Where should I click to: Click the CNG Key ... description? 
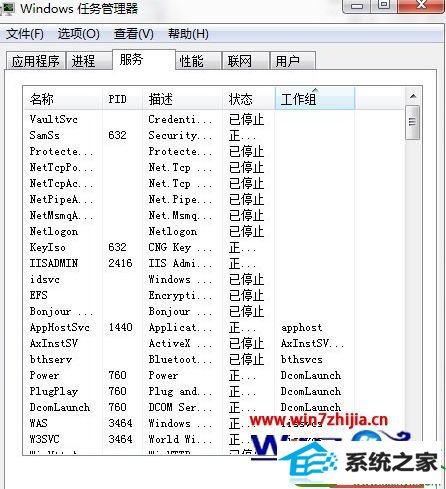[x=180, y=247]
